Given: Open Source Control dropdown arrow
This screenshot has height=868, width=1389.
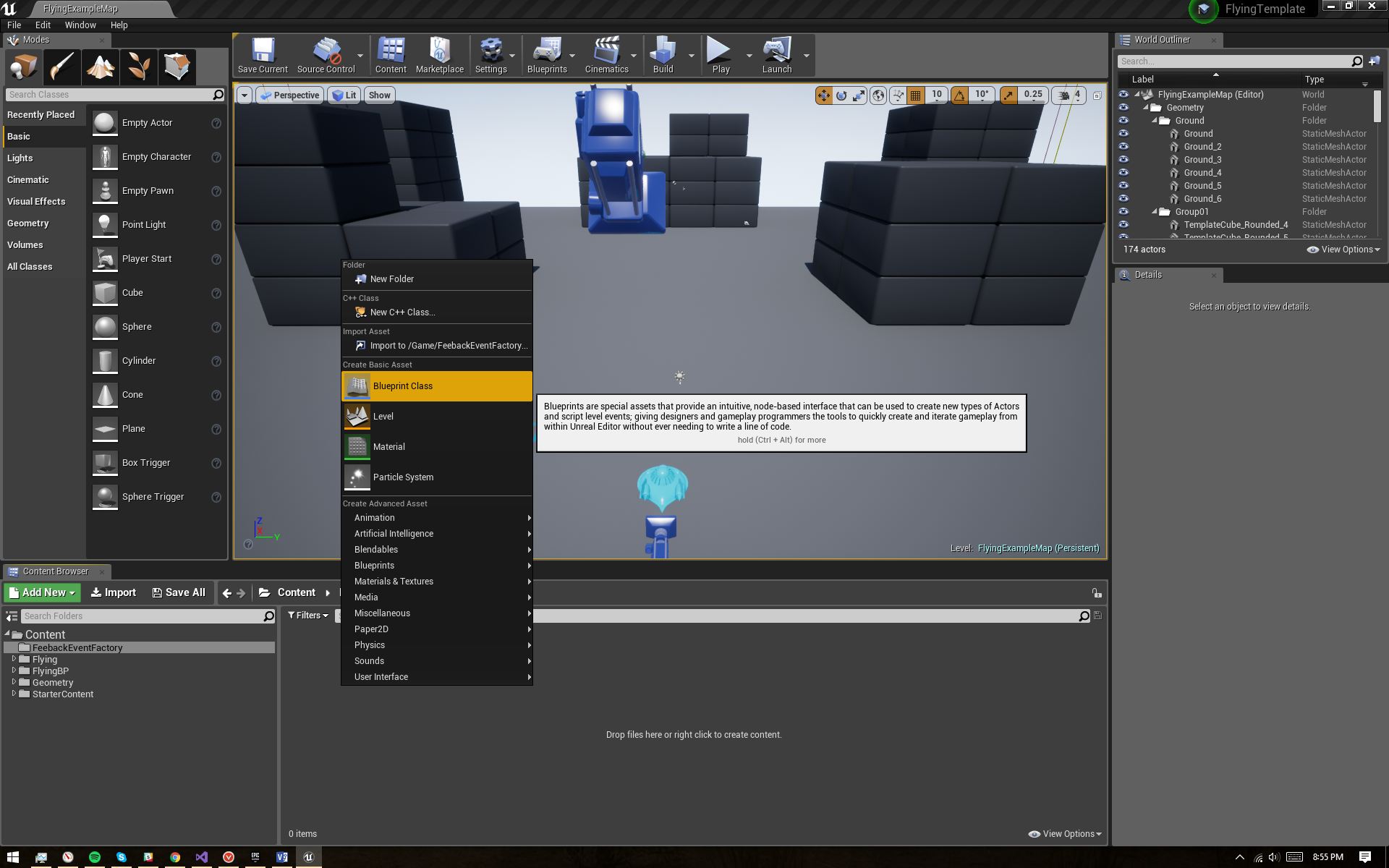Looking at the screenshot, I should [360, 56].
